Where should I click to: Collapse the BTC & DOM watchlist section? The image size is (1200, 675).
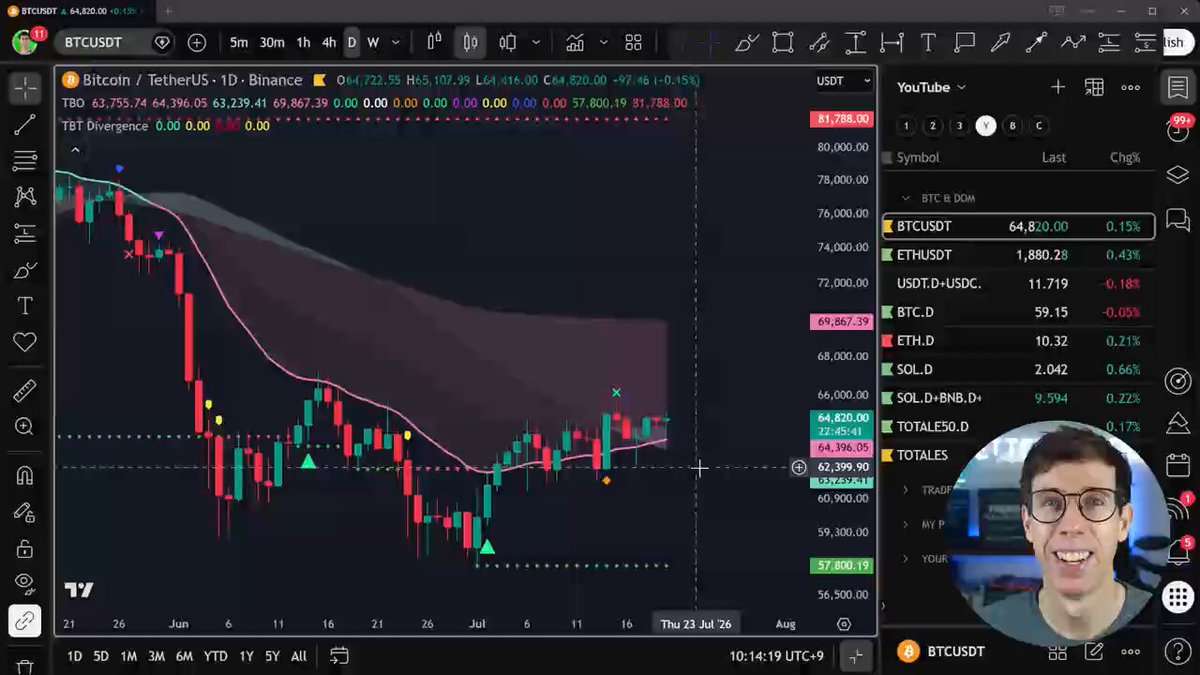[x=906, y=198]
